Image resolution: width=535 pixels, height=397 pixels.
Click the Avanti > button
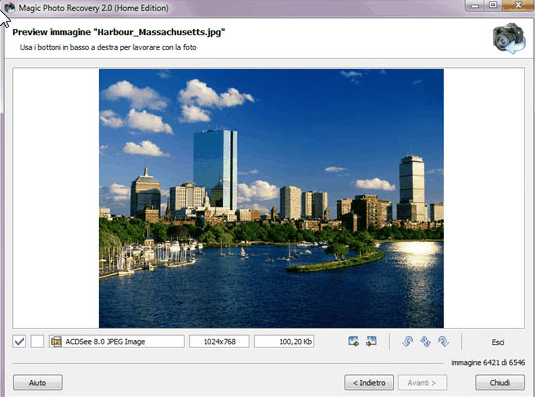tap(422, 383)
